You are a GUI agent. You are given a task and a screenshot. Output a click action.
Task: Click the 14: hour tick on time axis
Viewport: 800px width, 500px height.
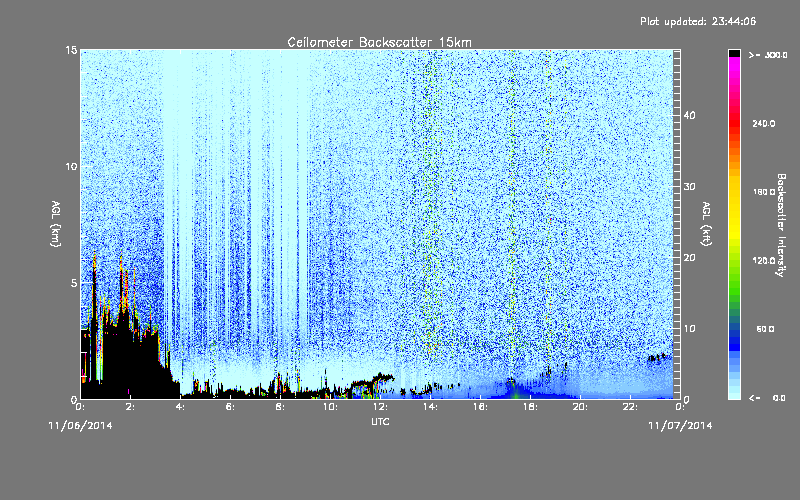430,407
